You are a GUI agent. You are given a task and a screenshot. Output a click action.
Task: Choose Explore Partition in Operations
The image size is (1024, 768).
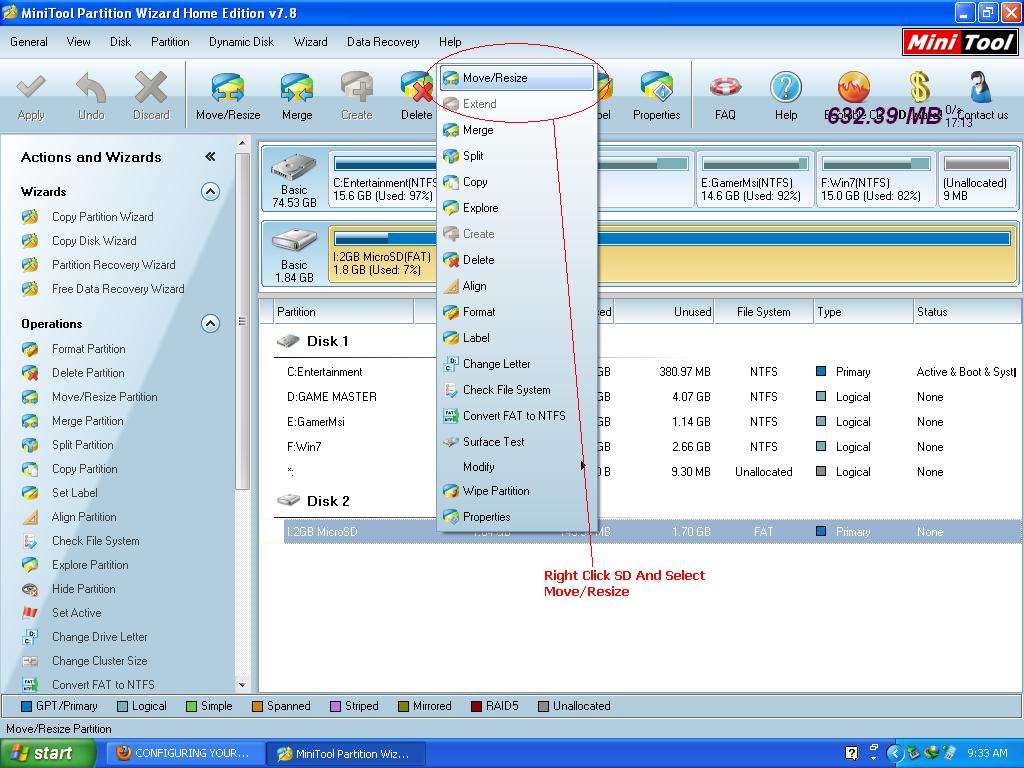(x=90, y=565)
